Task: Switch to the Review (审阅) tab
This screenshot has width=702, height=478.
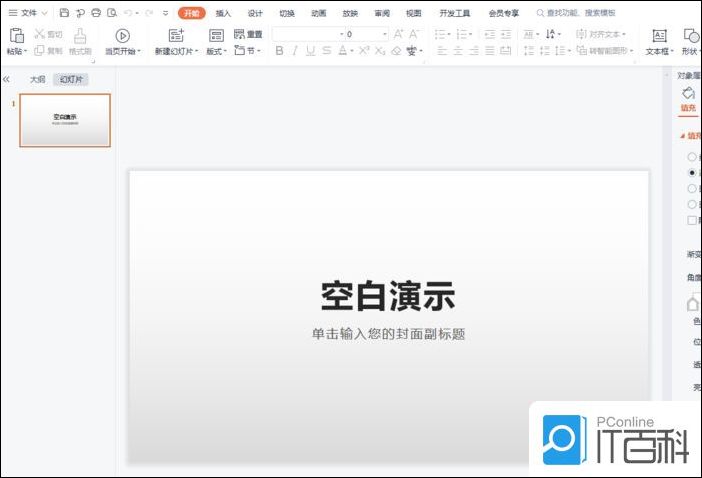Action: [382, 13]
